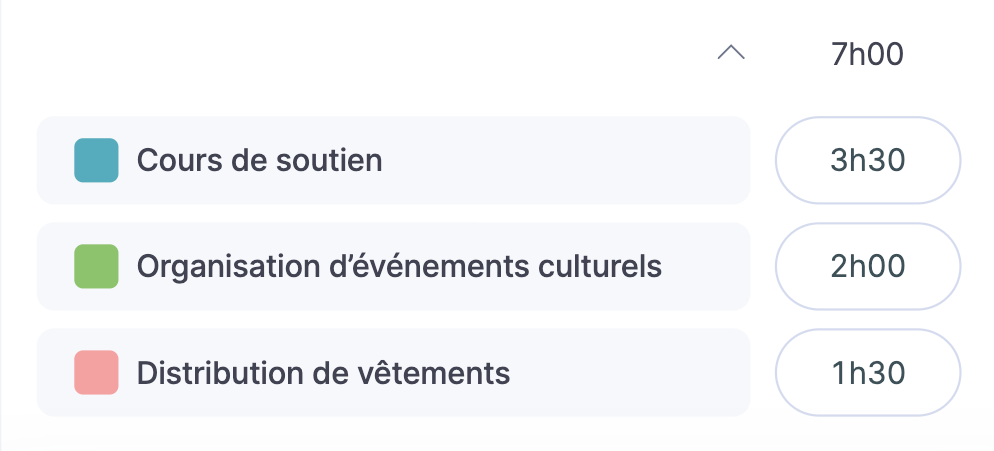The height and width of the screenshot is (451, 994).
Task: Open the first activity in the list
Action: tap(259, 160)
